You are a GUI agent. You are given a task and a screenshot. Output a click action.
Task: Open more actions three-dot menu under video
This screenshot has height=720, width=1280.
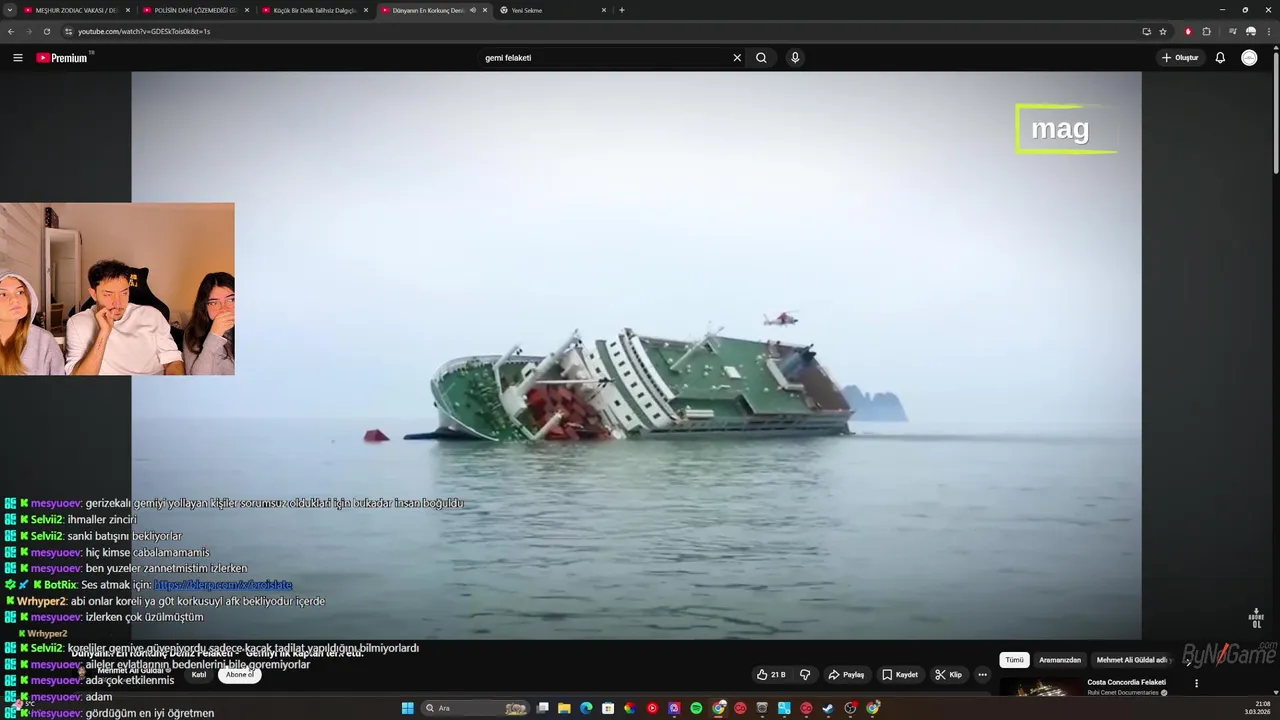point(982,675)
